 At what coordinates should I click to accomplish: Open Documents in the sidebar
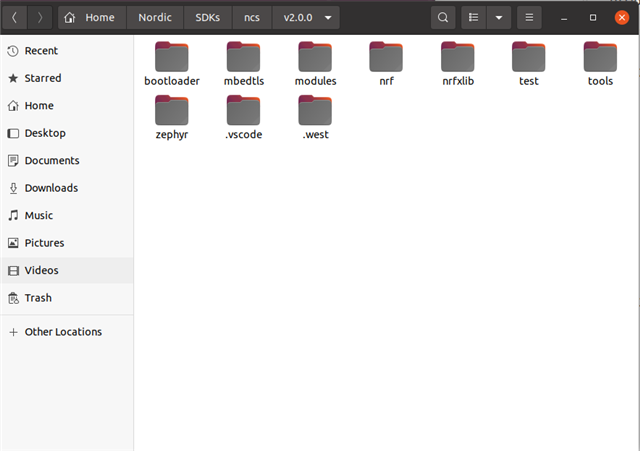point(67,160)
